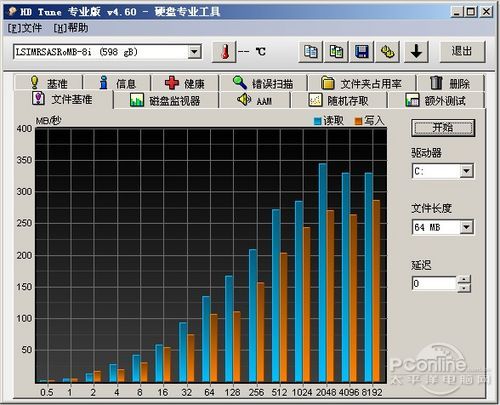Image resolution: width=500 pixels, height=405 pixels.
Task: Click the icon on 文件基准 tab
Action: pos(38,99)
